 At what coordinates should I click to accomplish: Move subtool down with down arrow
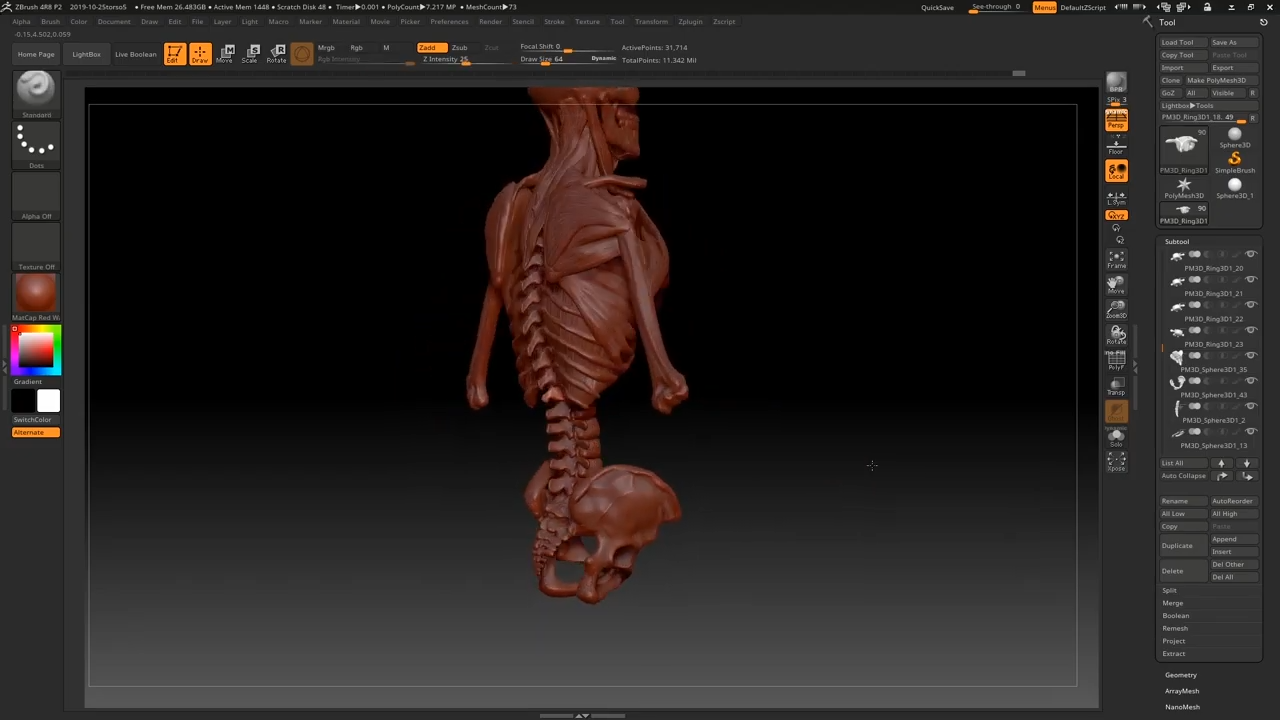[1246, 463]
